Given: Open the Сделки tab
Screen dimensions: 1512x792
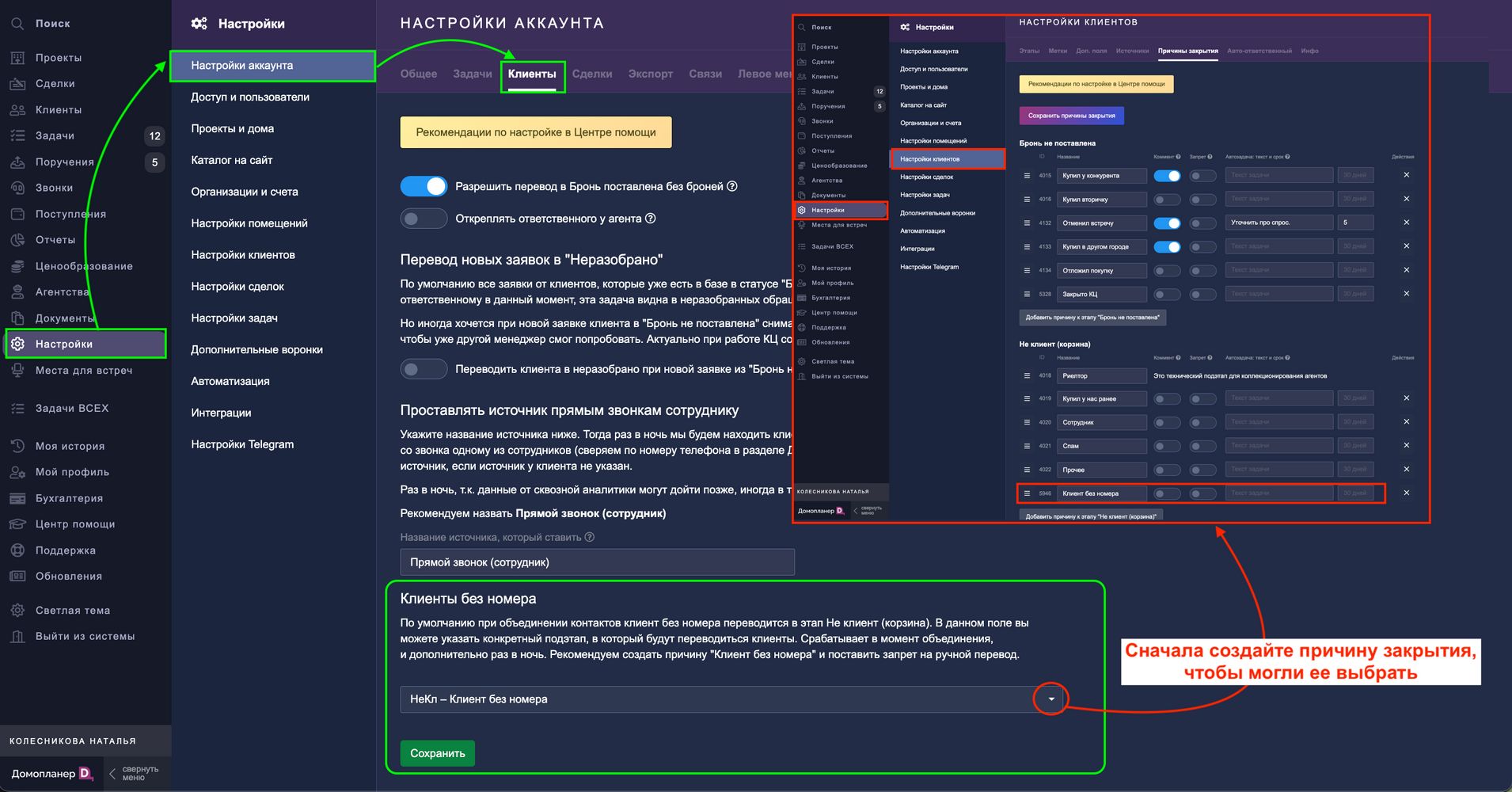Looking at the screenshot, I should coord(592,74).
